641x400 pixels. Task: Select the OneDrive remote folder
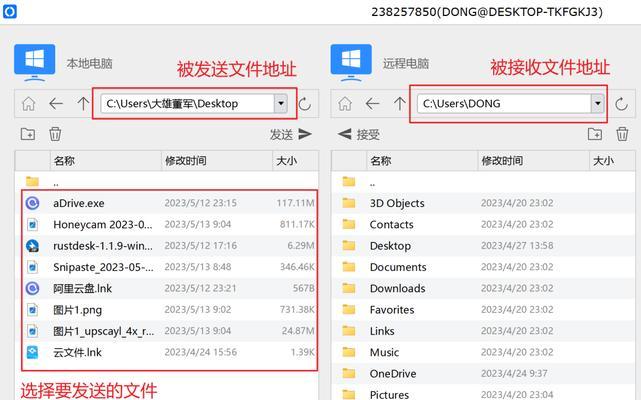point(483,373)
